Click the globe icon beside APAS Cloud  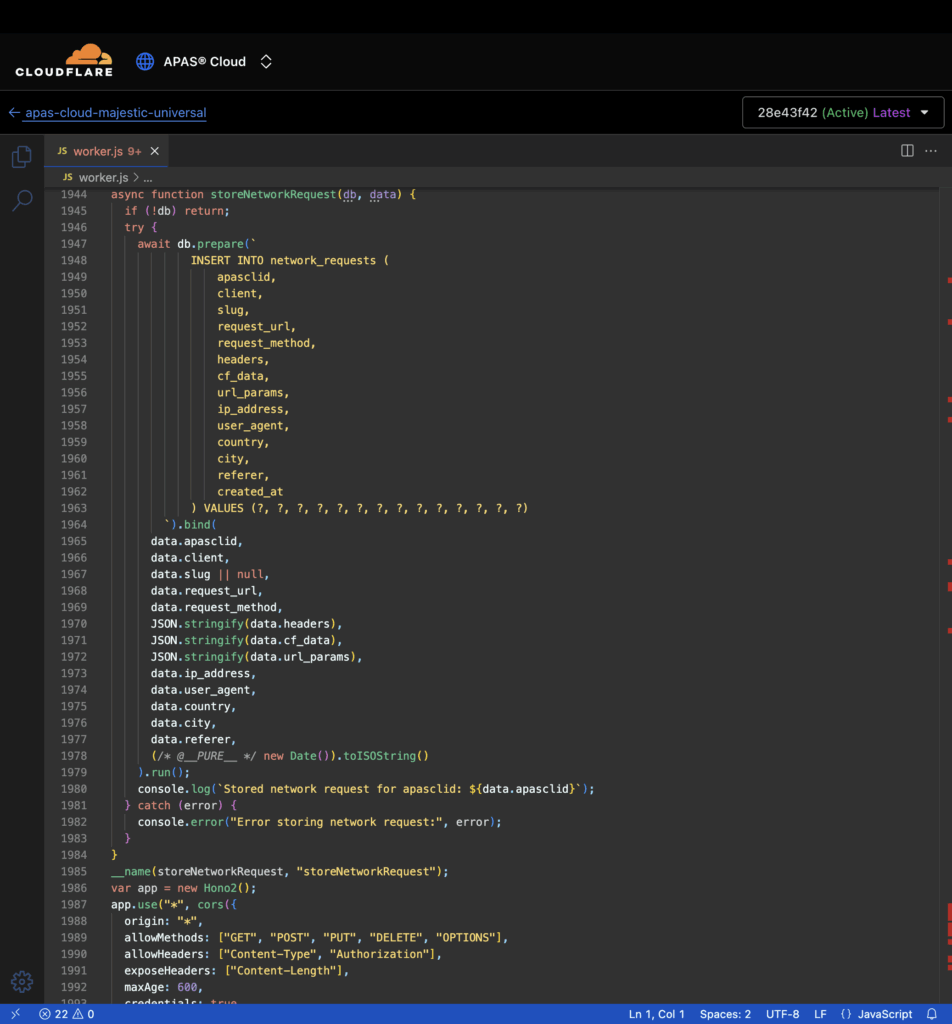(x=145, y=61)
